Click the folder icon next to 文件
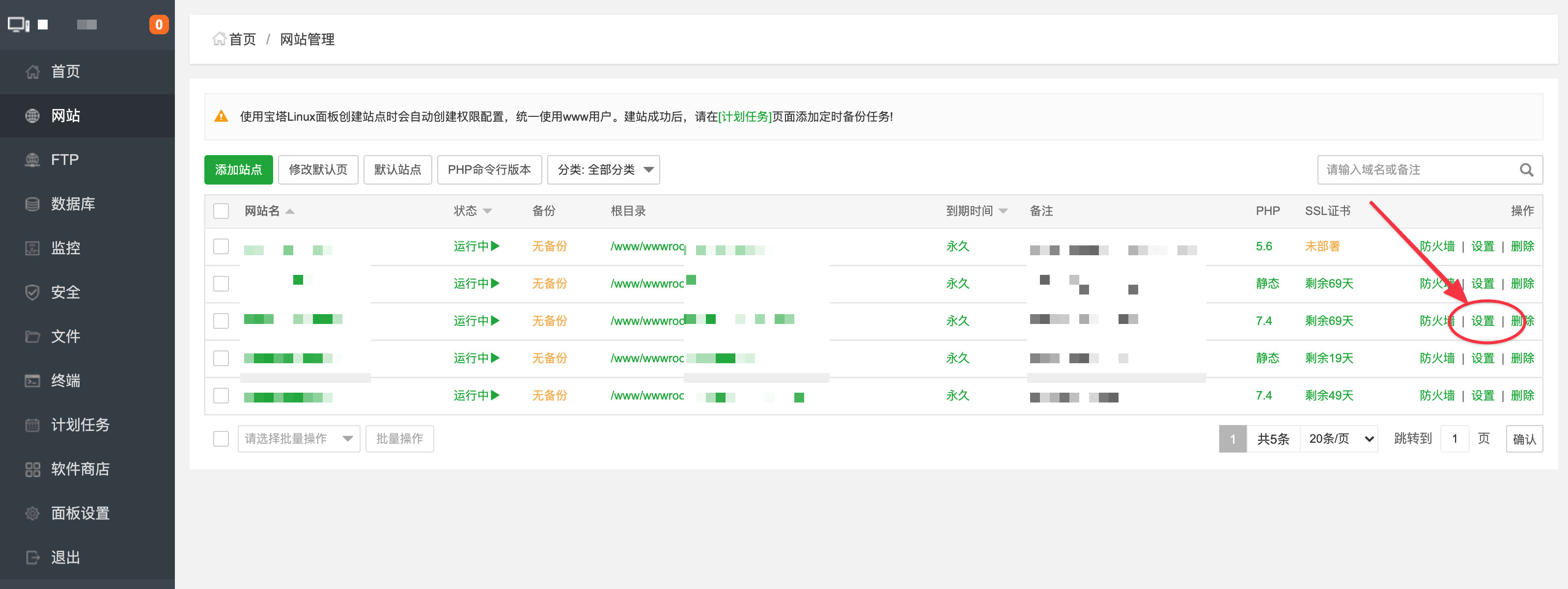The height and width of the screenshot is (589, 1568). pos(33,337)
